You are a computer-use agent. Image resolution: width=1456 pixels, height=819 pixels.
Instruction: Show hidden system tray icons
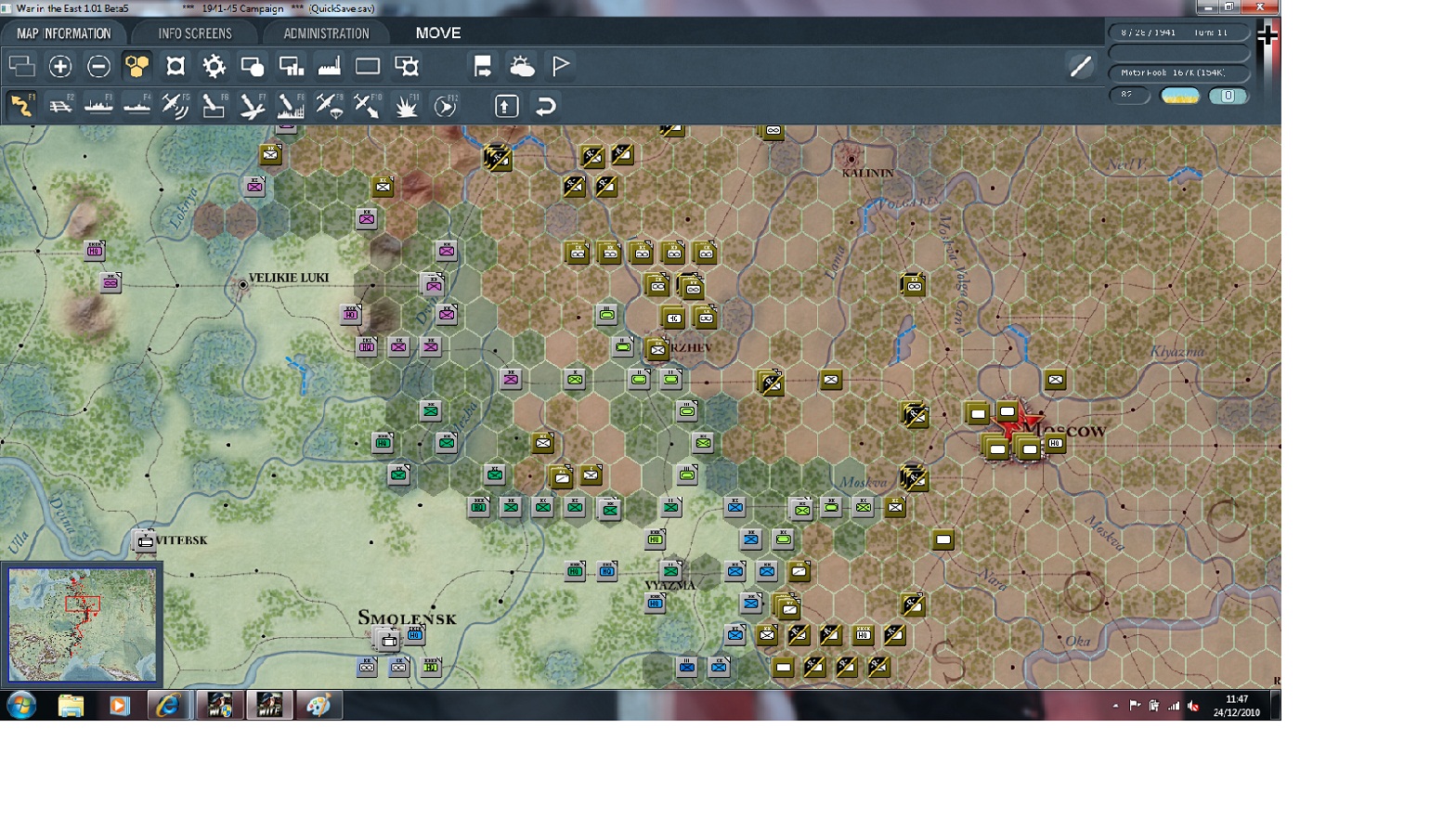click(1115, 706)
